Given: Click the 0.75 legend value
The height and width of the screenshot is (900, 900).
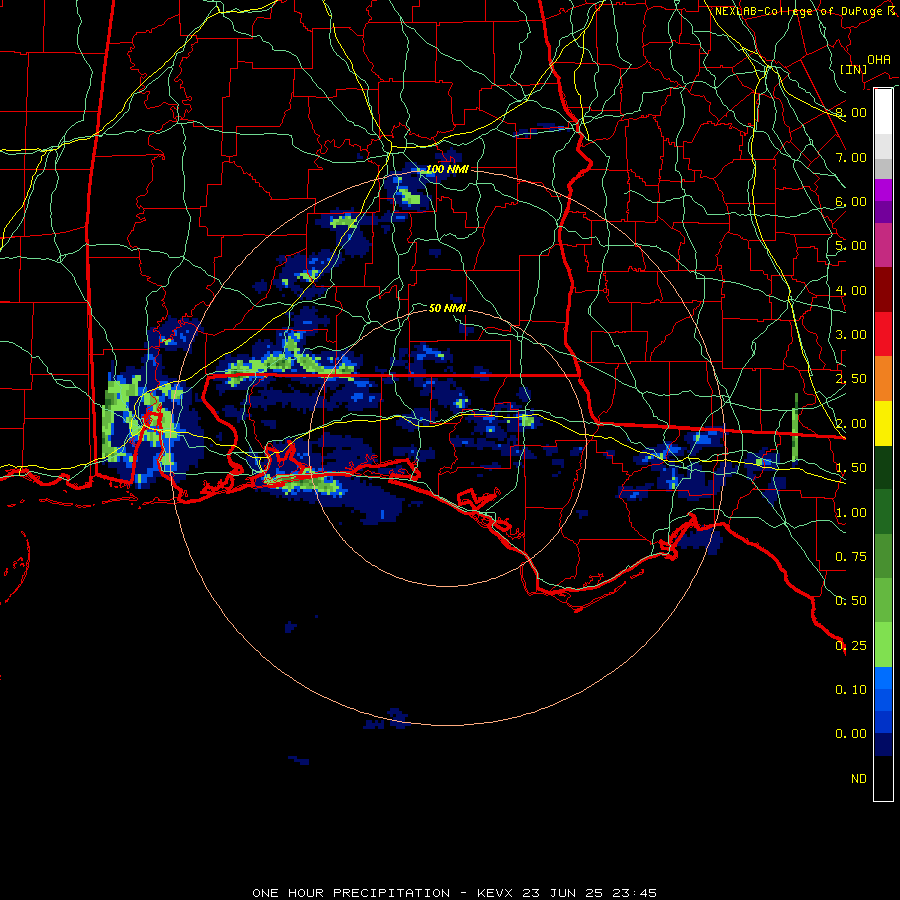Looking at the screenshot, I should point(851,557).
